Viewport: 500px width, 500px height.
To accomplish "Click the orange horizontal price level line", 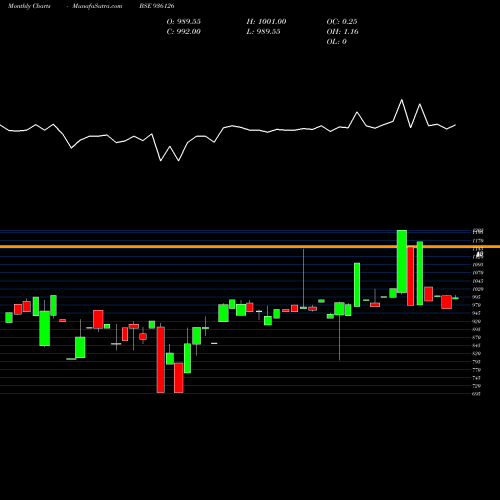I will [x=250, y=247].
